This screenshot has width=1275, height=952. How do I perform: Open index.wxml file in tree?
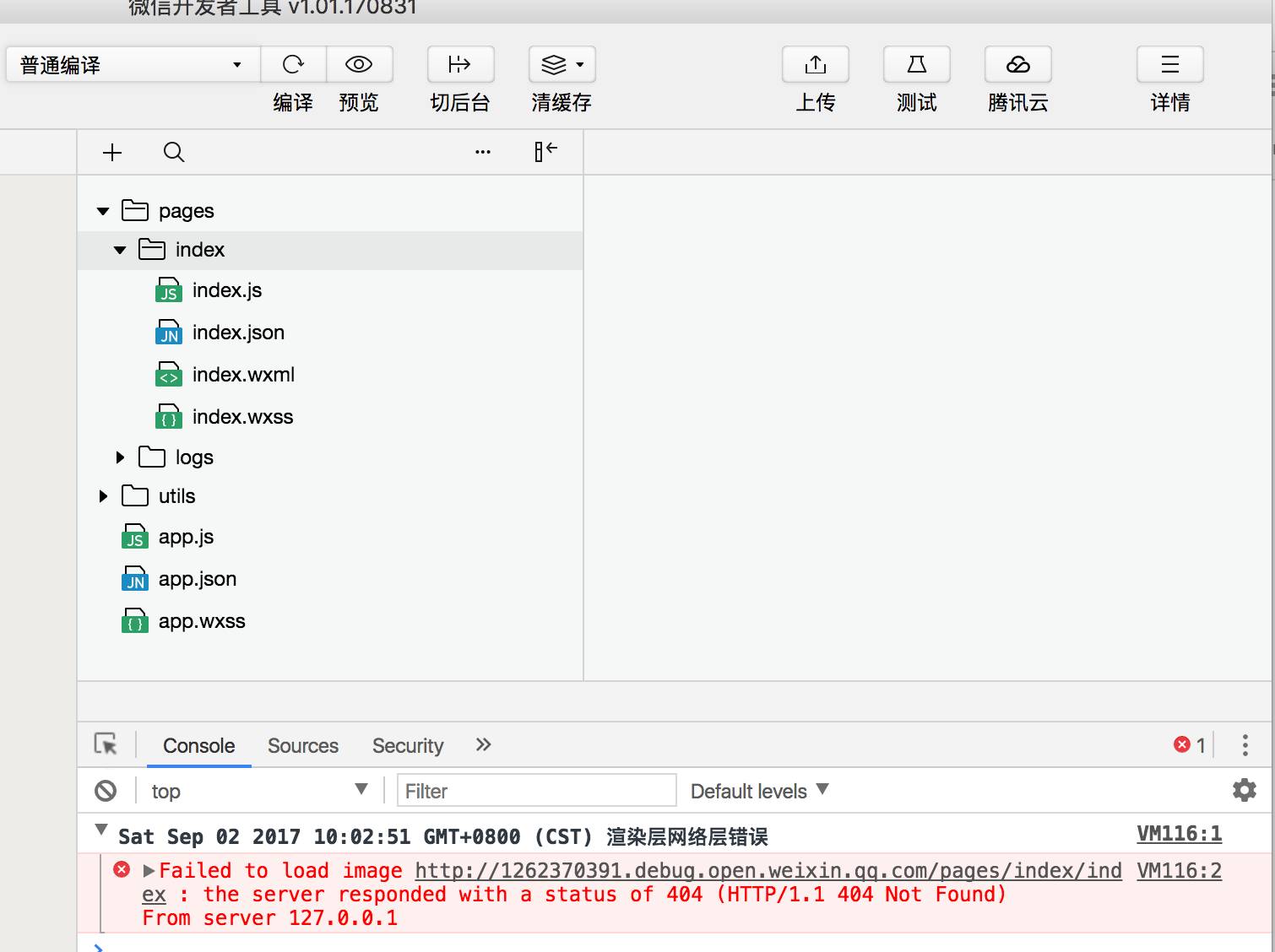point(243,375)
